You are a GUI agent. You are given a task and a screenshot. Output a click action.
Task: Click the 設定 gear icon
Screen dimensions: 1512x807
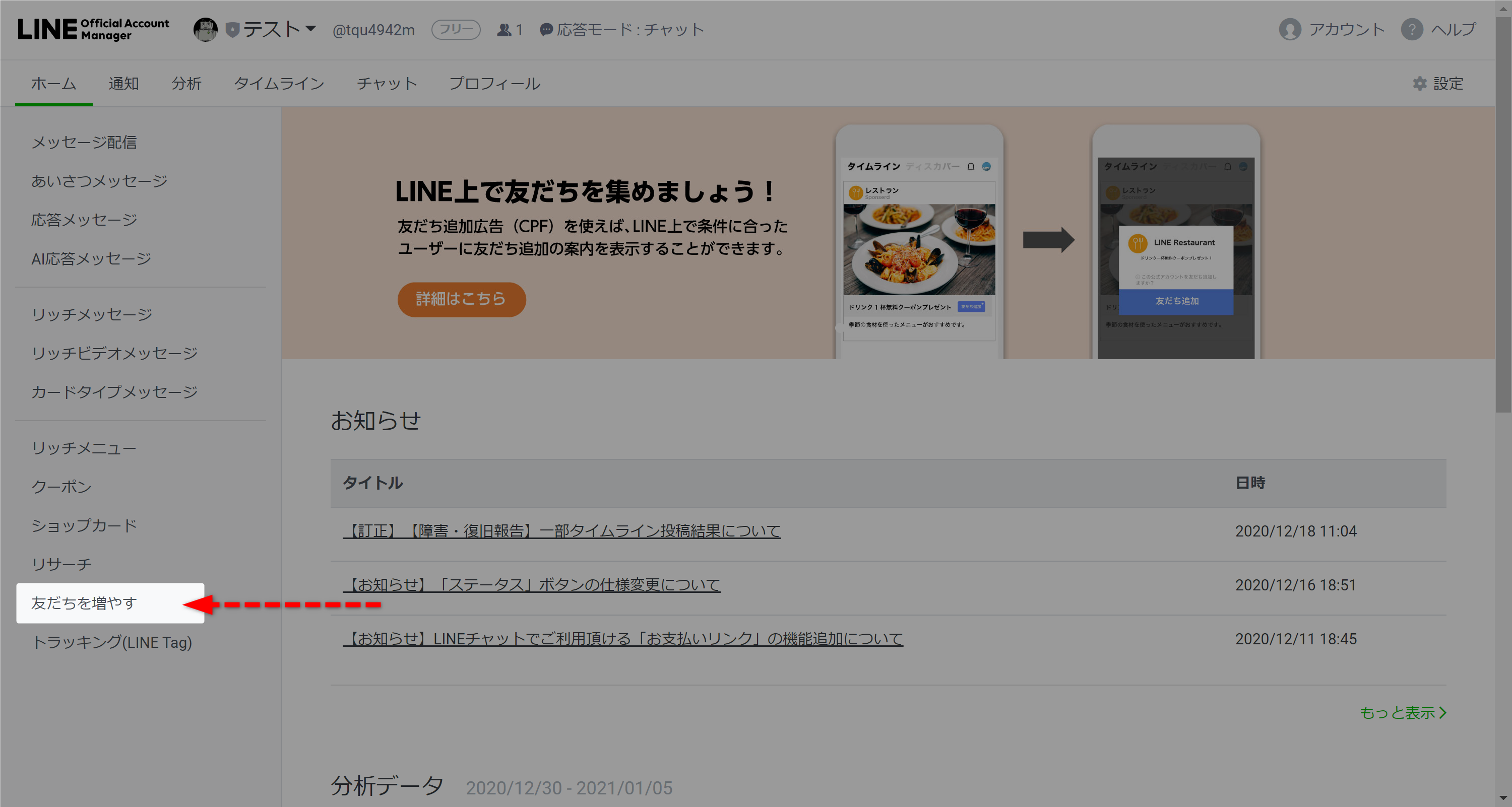click(x=1419, y=84)
